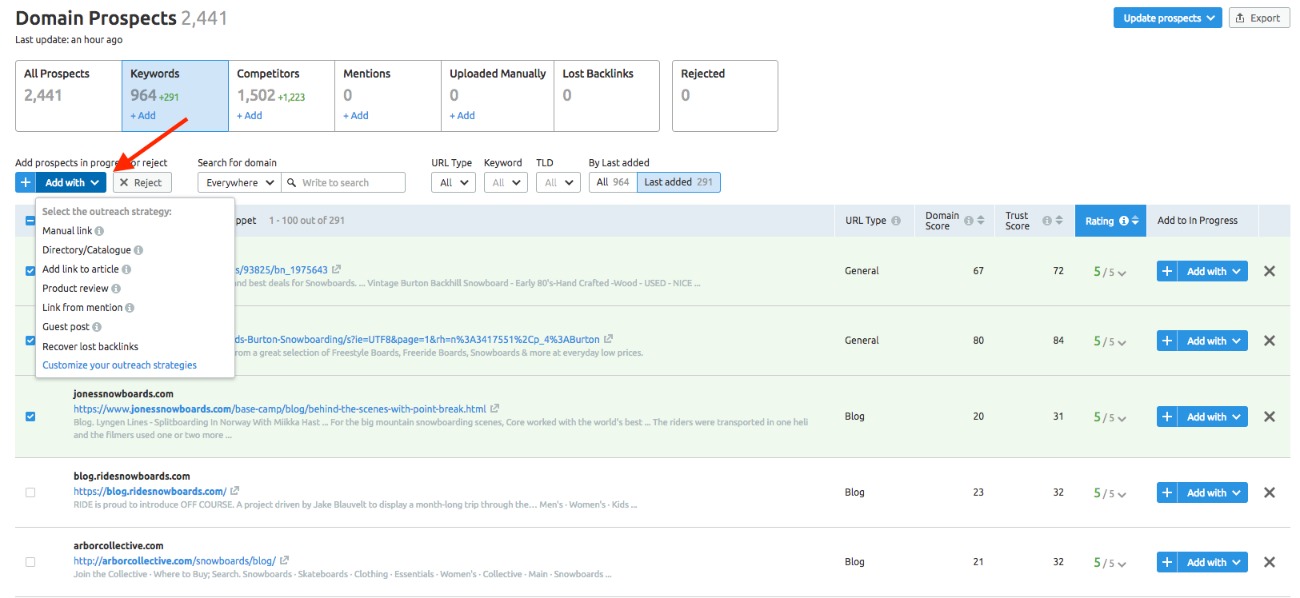This screenshot has height=598, width=1300.
Task: Click the Export button
Action: coord(1257,18)
